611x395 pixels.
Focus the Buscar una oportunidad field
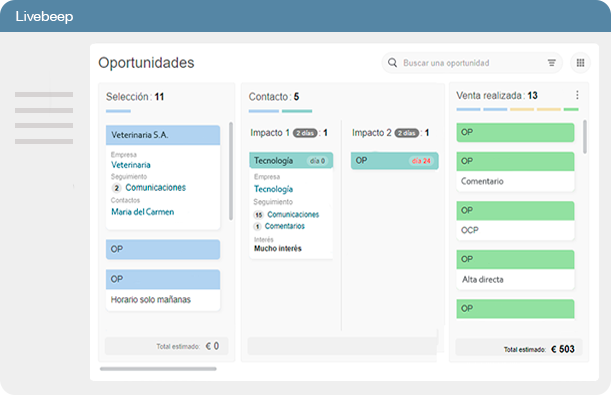(x=472, y=63)
